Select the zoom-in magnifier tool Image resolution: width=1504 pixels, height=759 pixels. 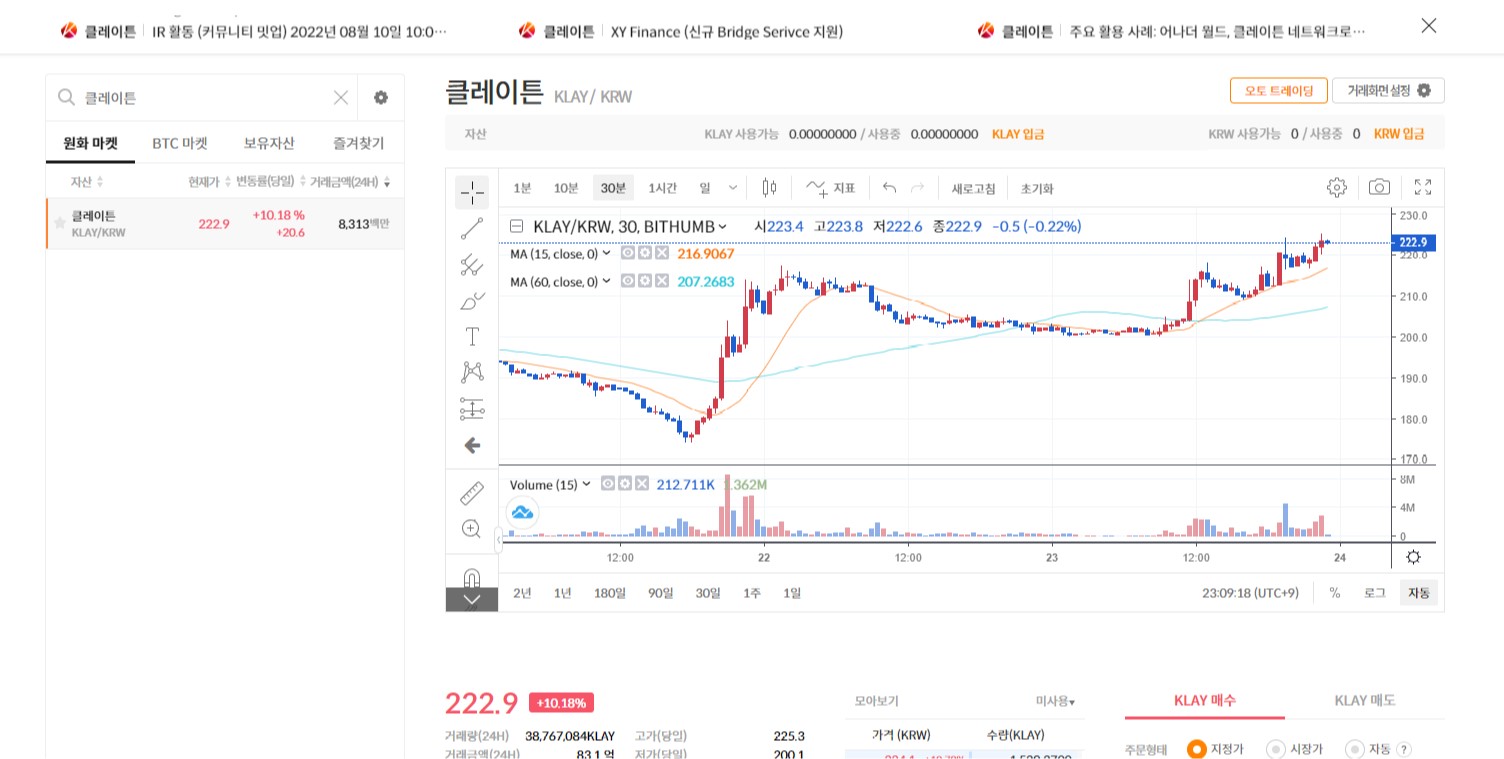pyautogui.click(x=472, y=529)
